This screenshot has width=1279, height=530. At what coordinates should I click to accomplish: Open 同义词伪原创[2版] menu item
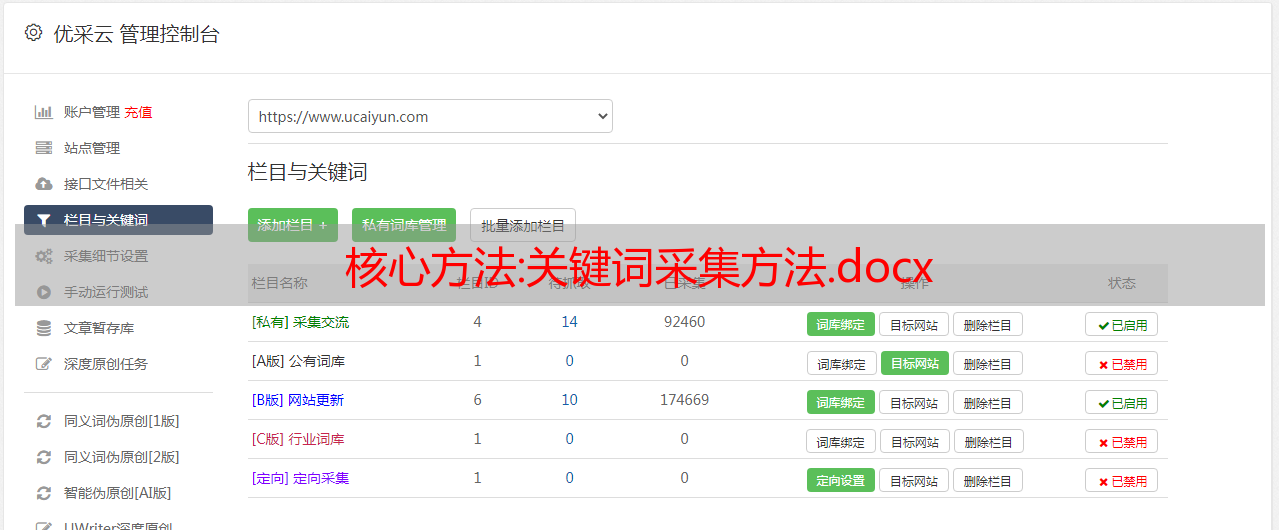122,457
